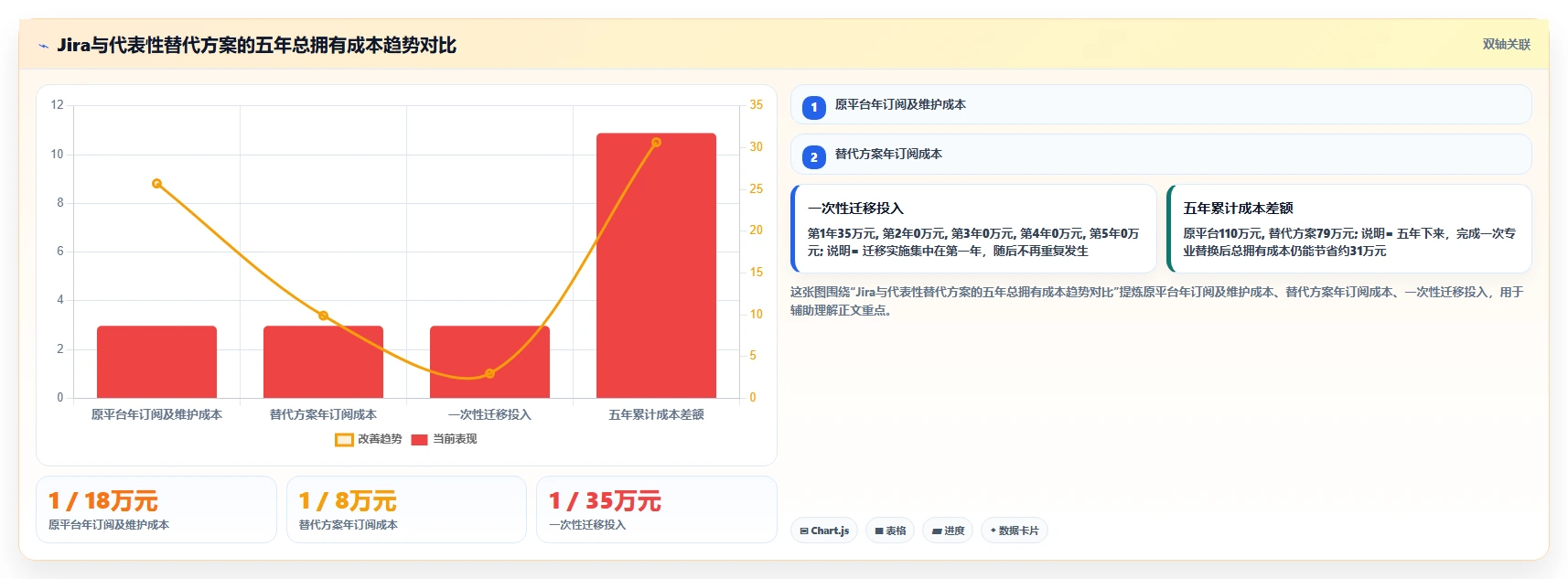
Task: Click the blue number 2 badge
Action: (814, 157)
